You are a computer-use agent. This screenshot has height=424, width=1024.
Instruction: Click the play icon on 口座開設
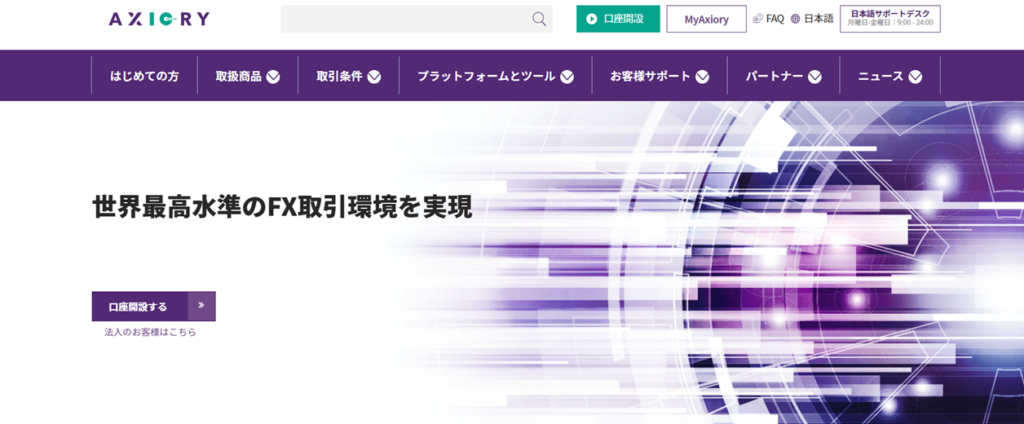(591, 19)
